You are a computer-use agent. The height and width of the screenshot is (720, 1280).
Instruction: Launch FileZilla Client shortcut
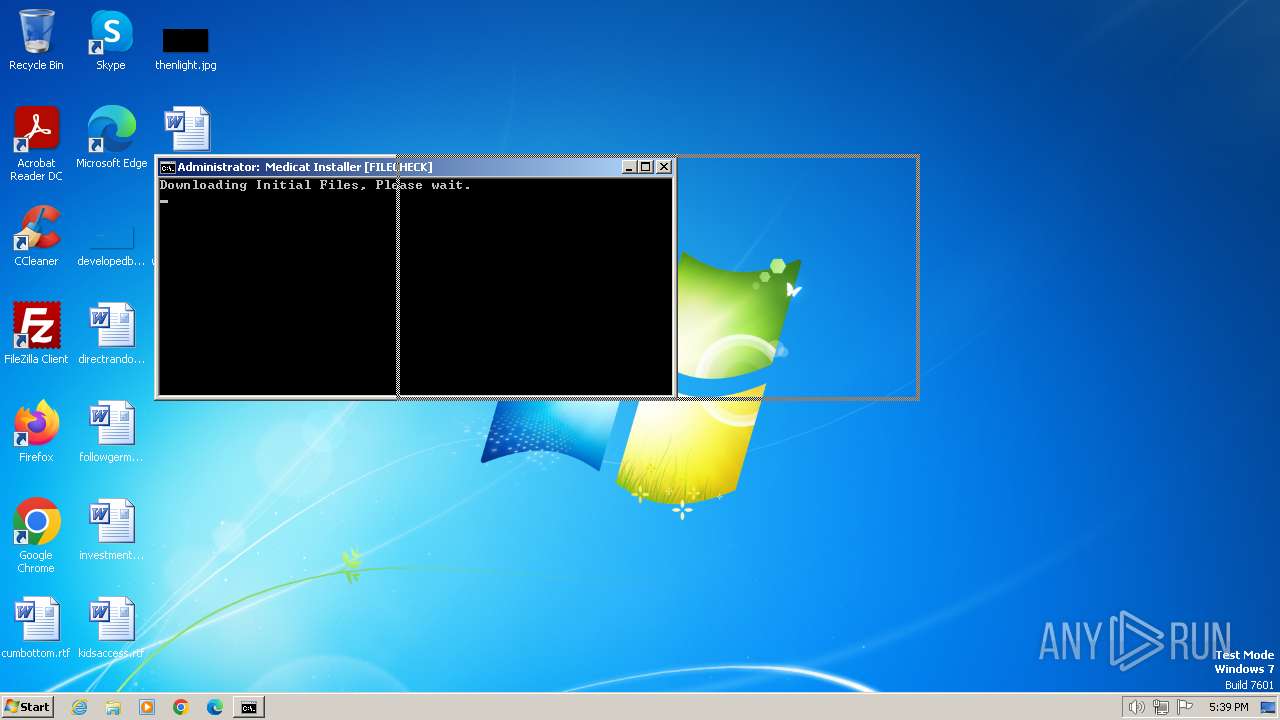tap(36, 334)
